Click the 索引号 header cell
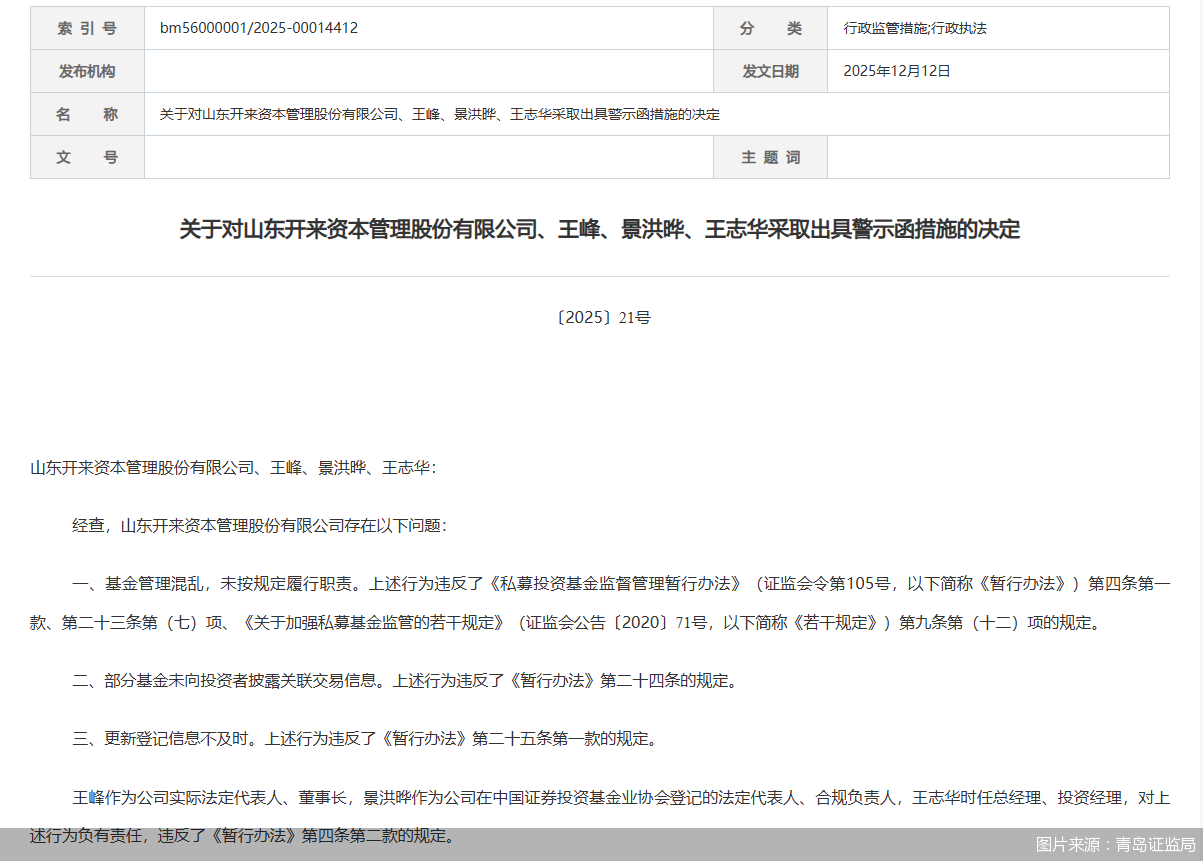The image size is (1203, 861). 87,28
